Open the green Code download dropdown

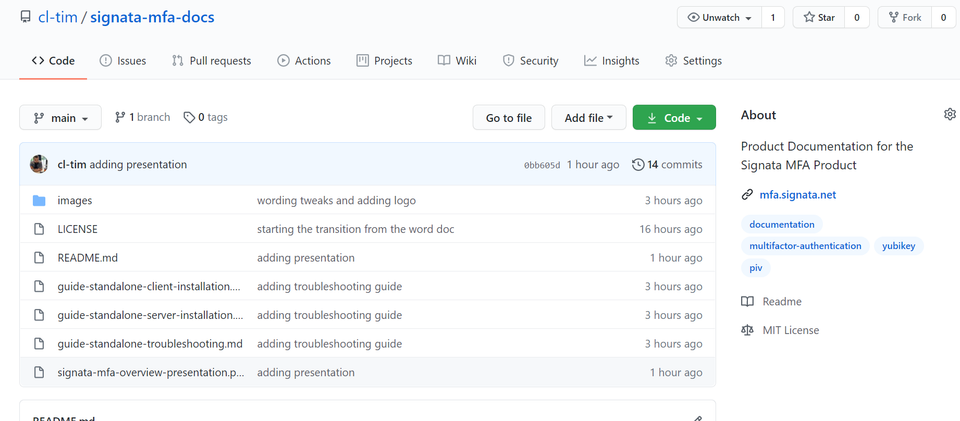click(674, 117)
